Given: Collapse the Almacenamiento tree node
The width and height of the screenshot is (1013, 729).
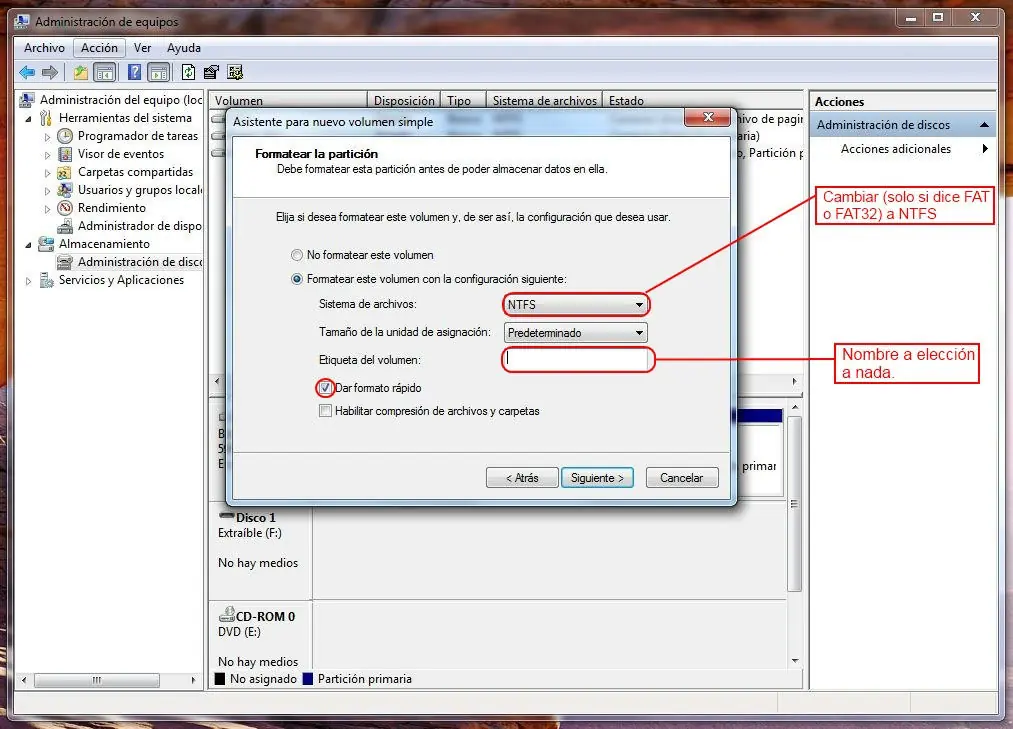Looking at the screenshot, I should point(28,245).
